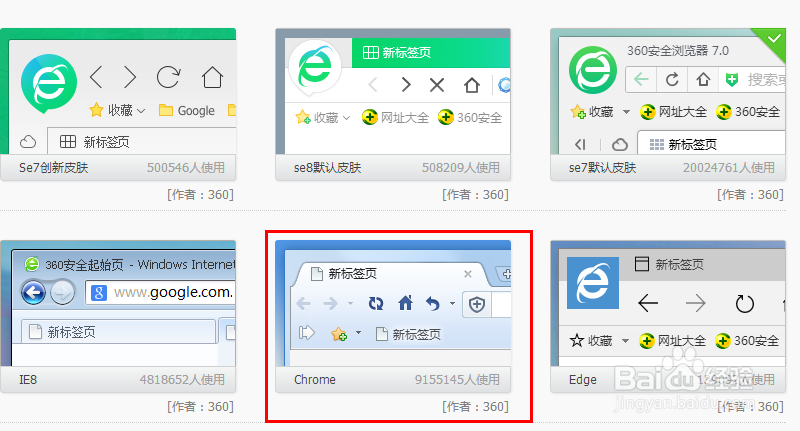Click the 500546人使用 usage count
Image resolution: width=800 pixels, height=431 pixels.
pos(186,167)
